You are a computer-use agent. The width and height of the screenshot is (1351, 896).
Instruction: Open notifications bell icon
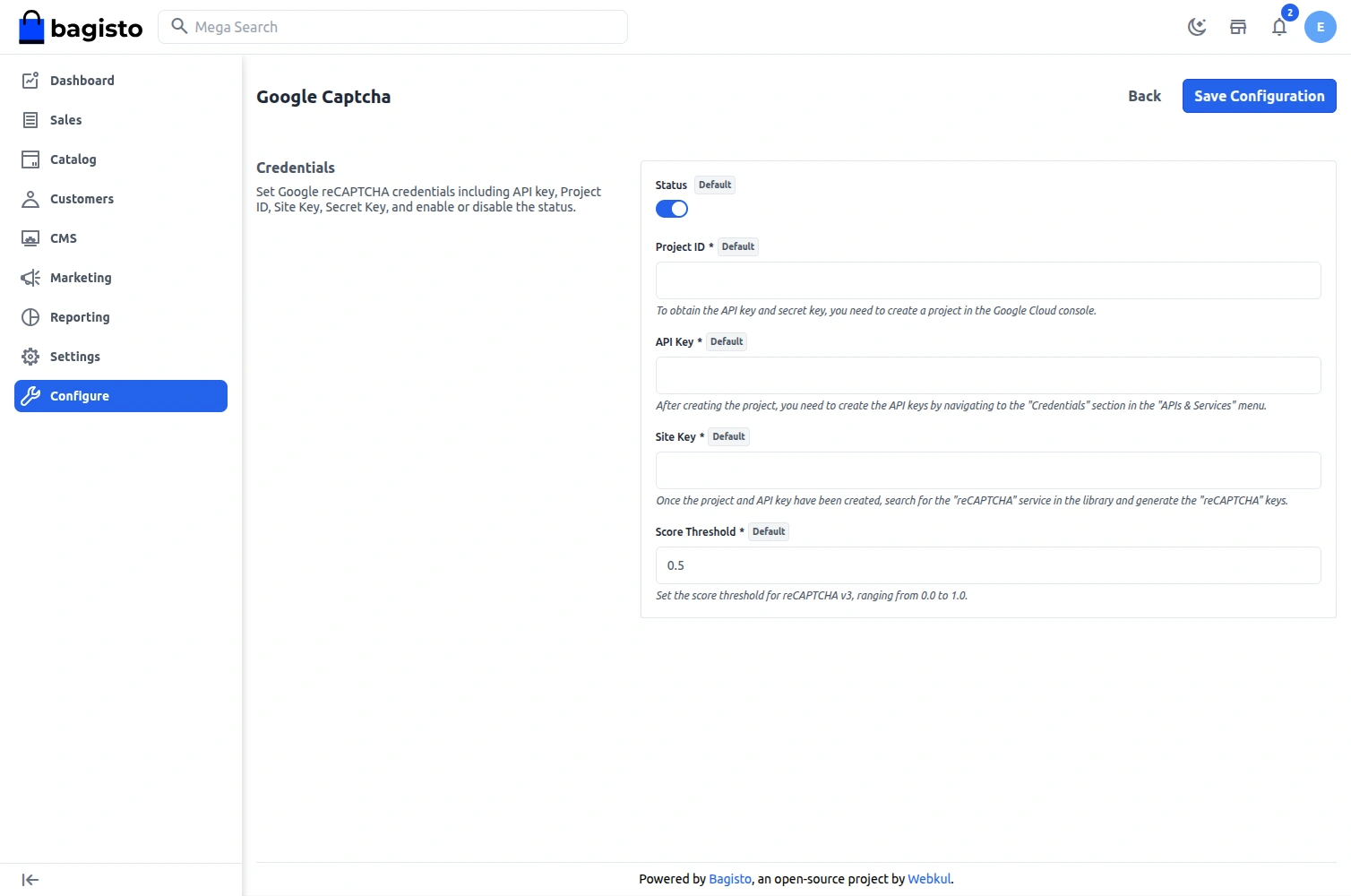pyautogui.click(x=1279, y=27)
